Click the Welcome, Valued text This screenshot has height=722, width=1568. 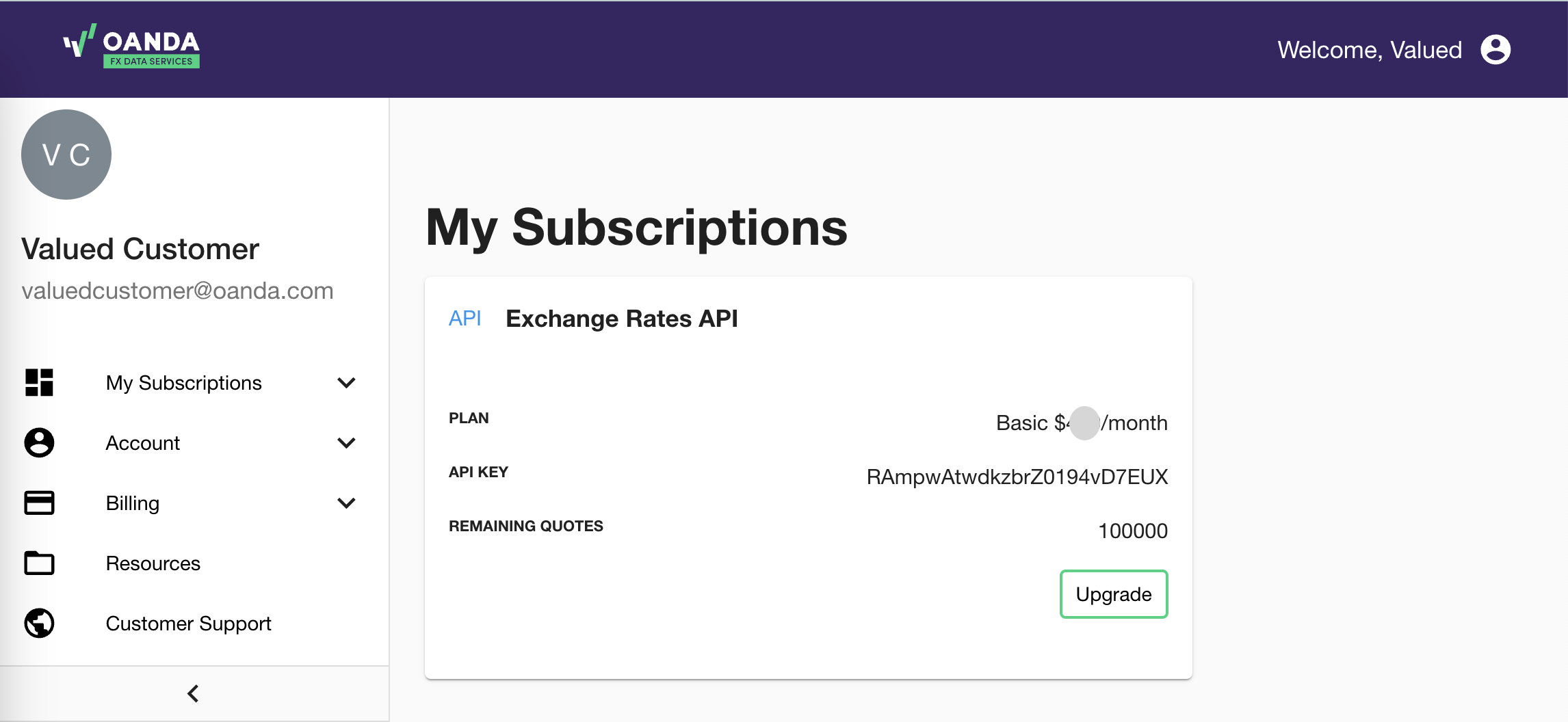pyautogui.click(x=1370, y=50)
